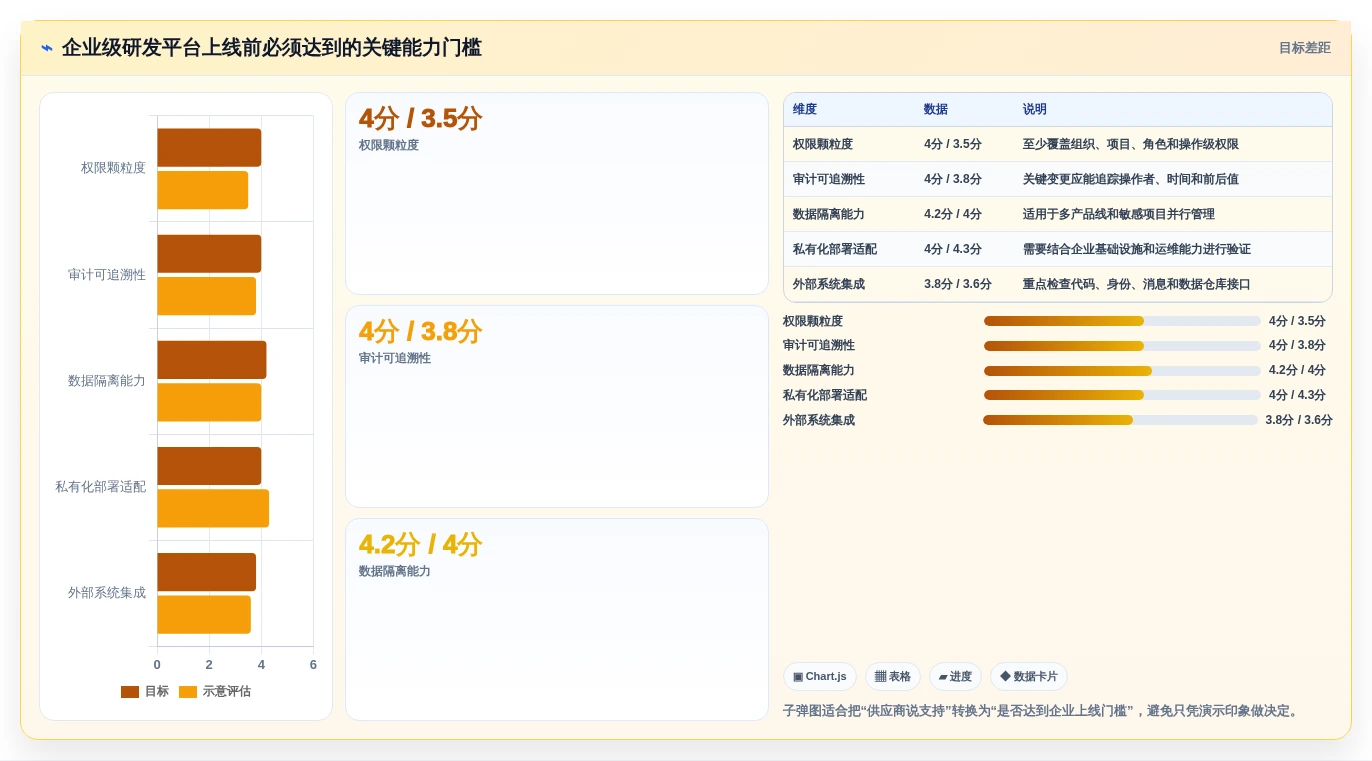This screenshot has height=761, width=1372.
Task: Click the 私有化部署适配 progress bar
Action: 1122,395
